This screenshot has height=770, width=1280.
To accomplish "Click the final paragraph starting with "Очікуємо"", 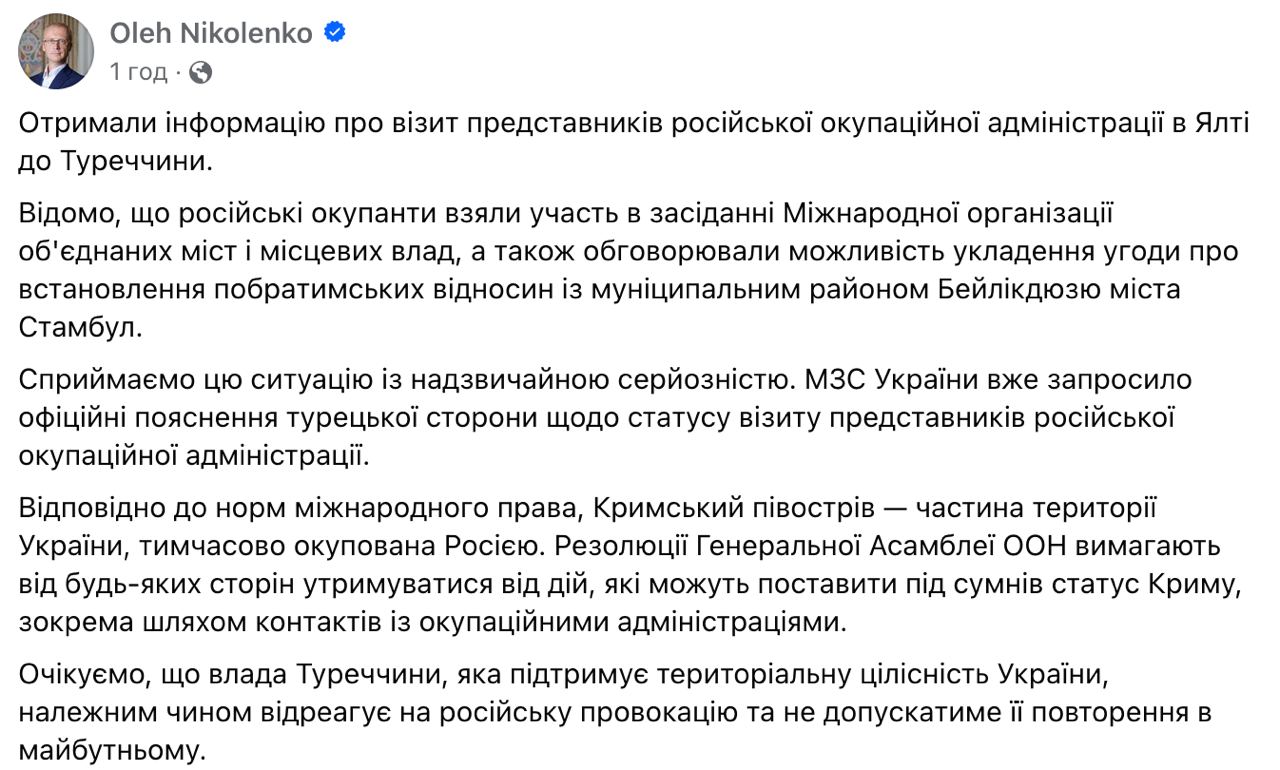I will click(615, 712).
